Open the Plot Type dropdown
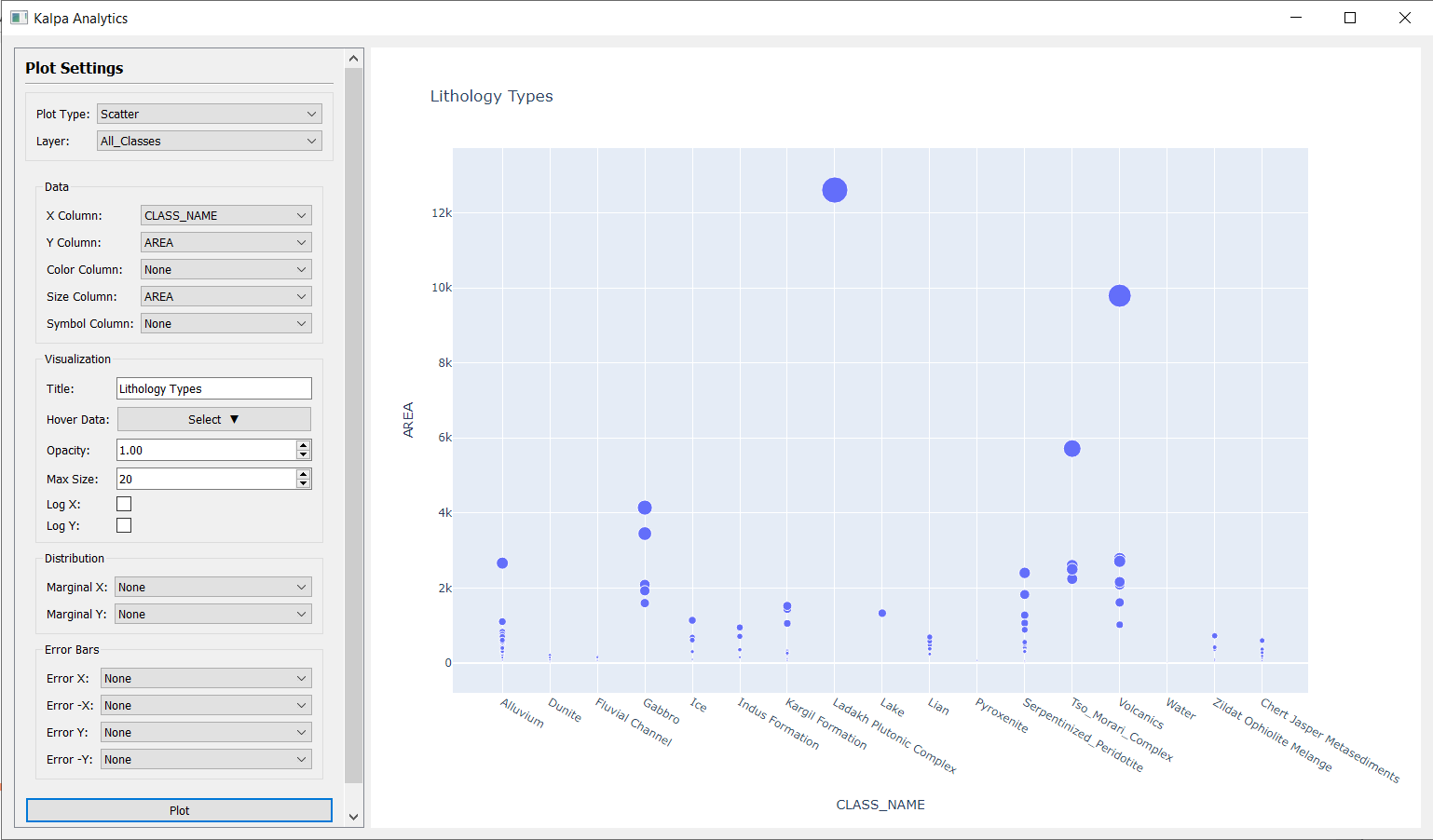The image size is (1433, 840). coord(209,114)
